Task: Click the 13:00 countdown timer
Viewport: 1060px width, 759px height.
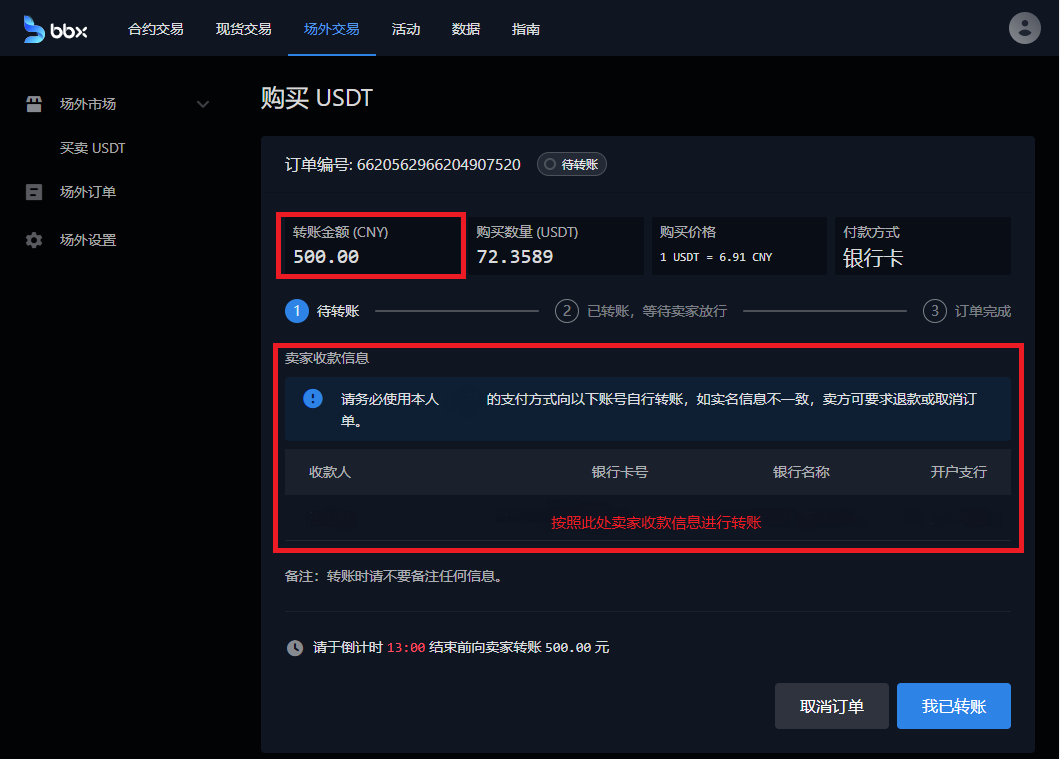Action: [406, 647]
